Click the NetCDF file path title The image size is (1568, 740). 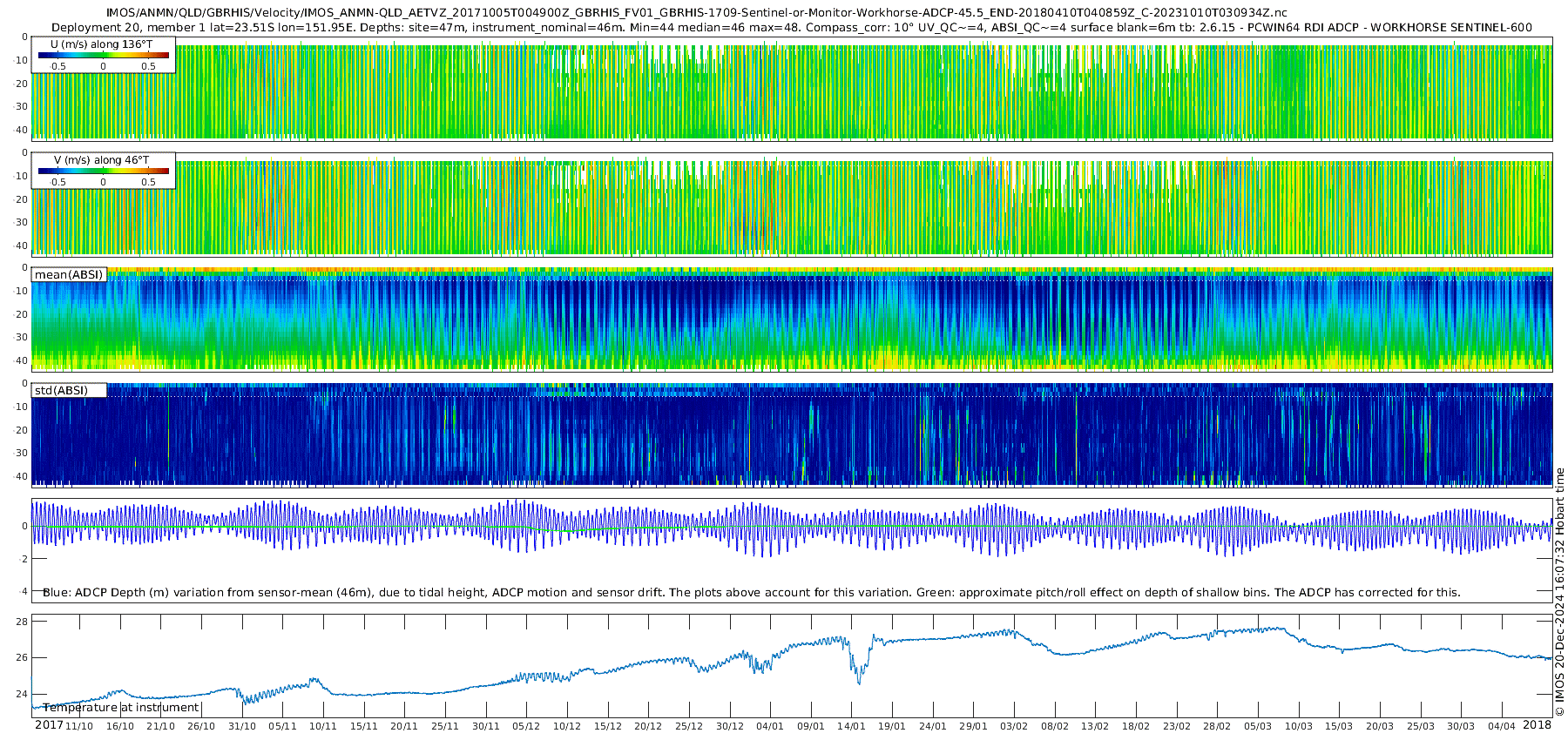pos(696,13)
